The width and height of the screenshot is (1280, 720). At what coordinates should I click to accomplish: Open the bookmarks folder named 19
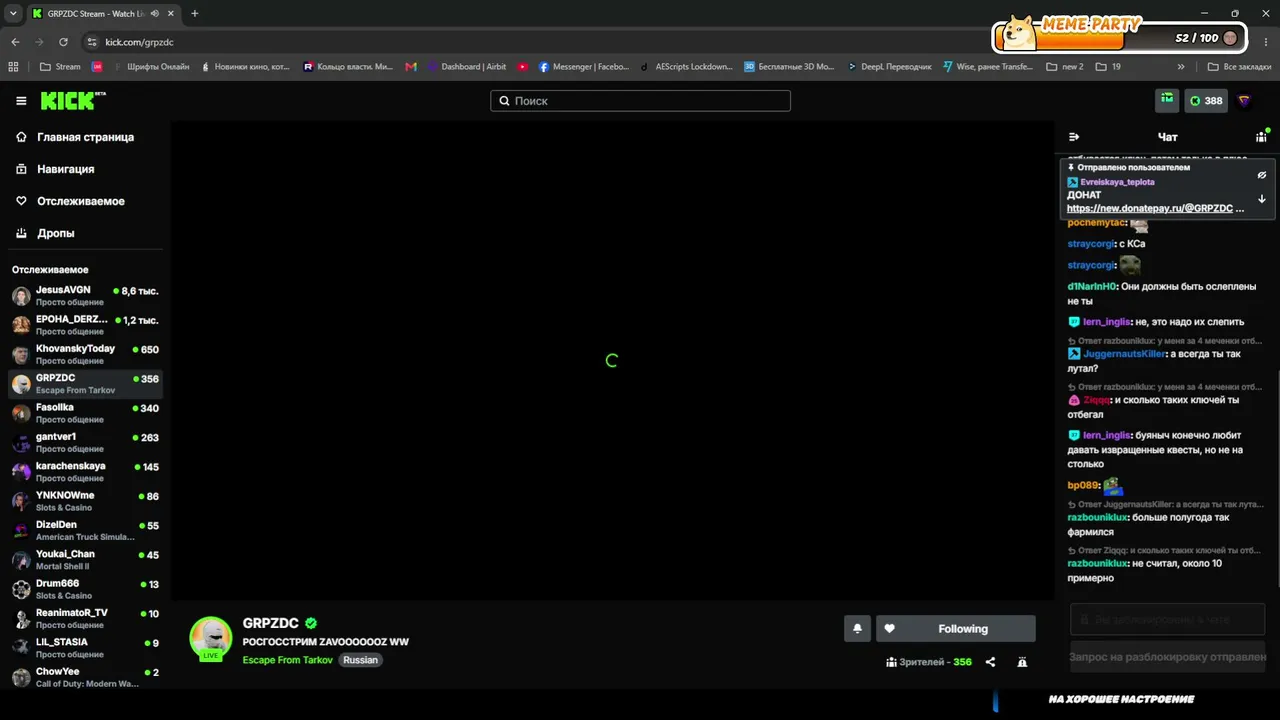pos(1108,67)
